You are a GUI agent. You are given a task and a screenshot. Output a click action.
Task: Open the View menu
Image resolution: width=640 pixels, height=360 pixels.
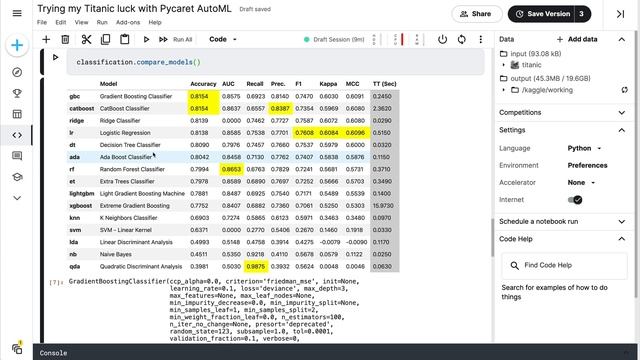[81, 22]
